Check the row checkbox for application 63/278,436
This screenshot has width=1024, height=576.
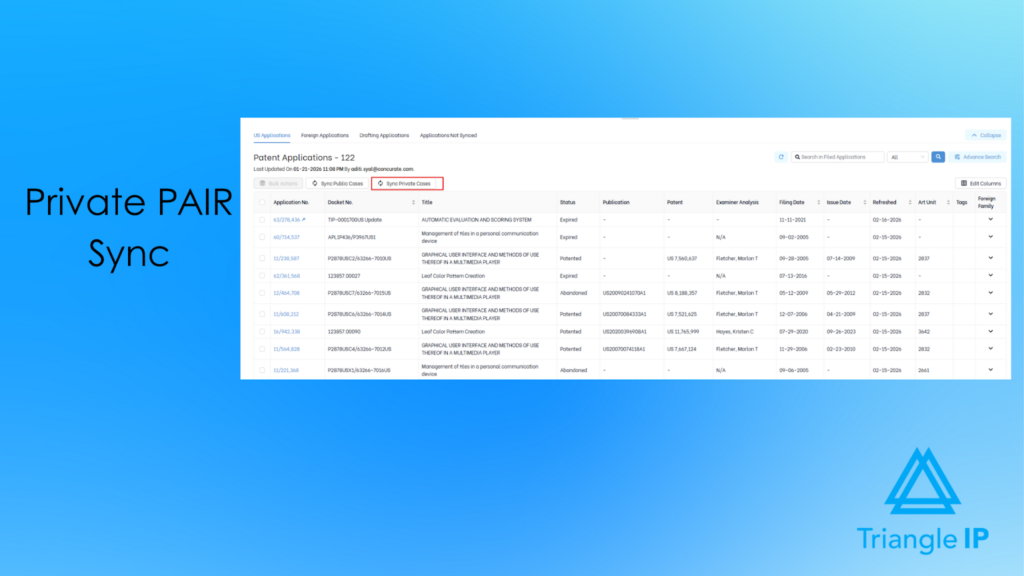pyautogui.click(x=262, y=219)
